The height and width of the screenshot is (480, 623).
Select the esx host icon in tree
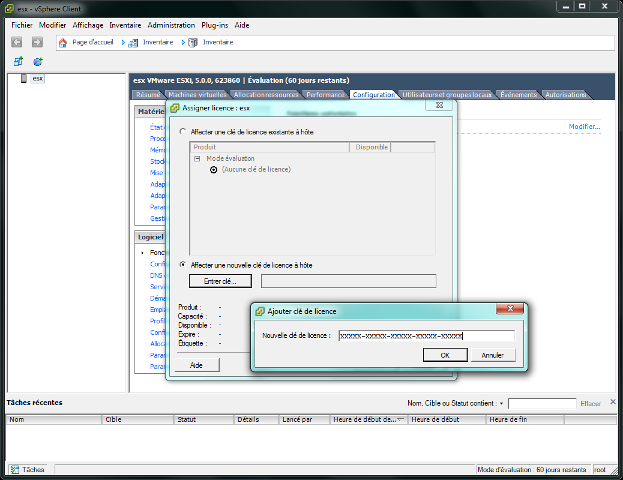(24, 78)
